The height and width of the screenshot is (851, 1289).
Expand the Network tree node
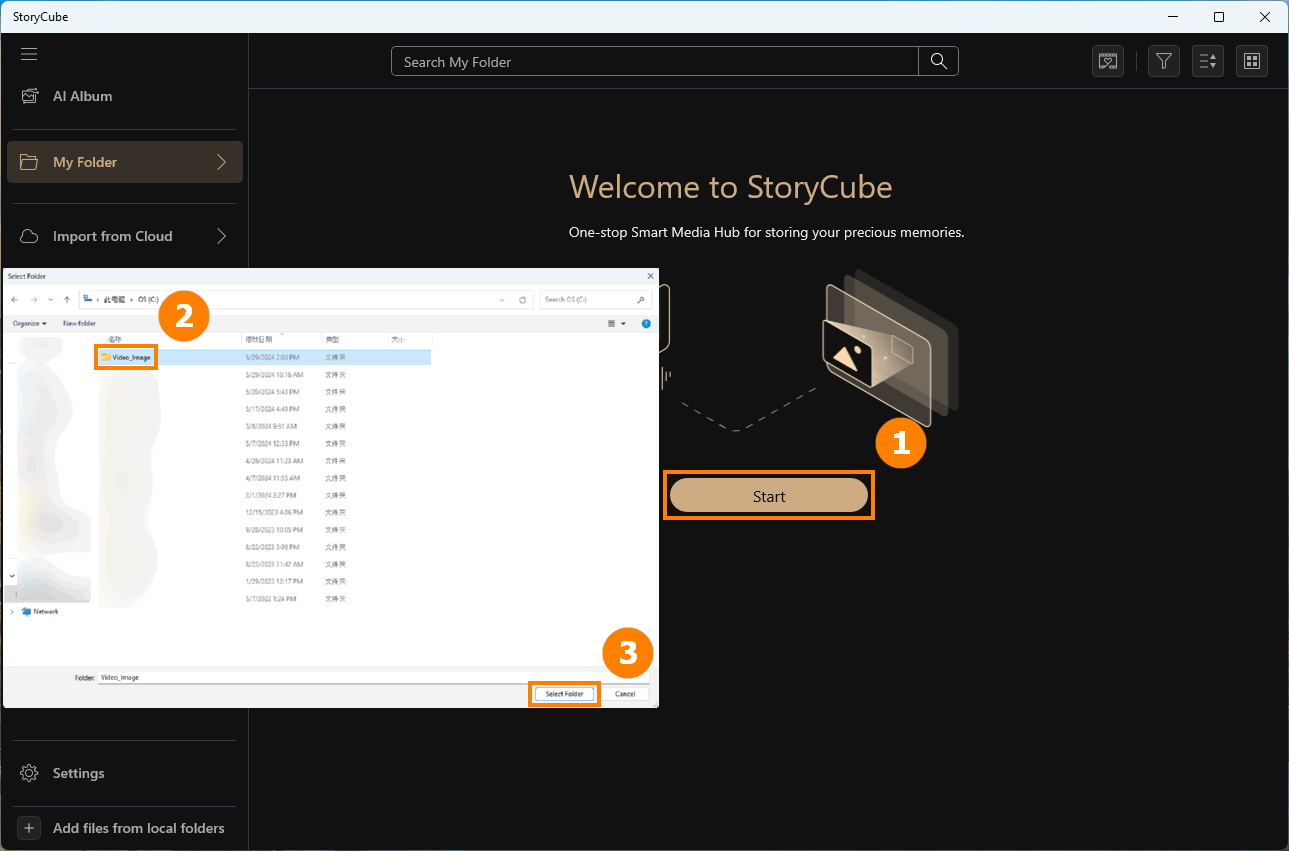12,611
